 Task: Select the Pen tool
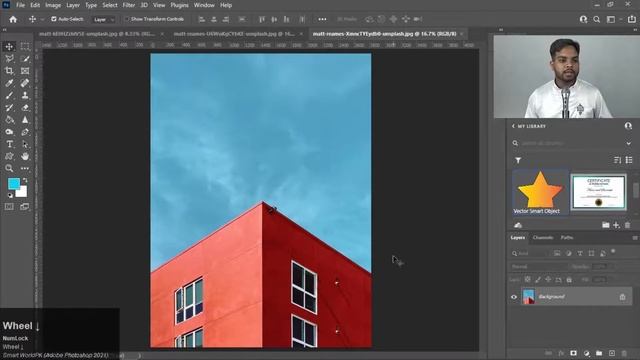pos(25,132)
